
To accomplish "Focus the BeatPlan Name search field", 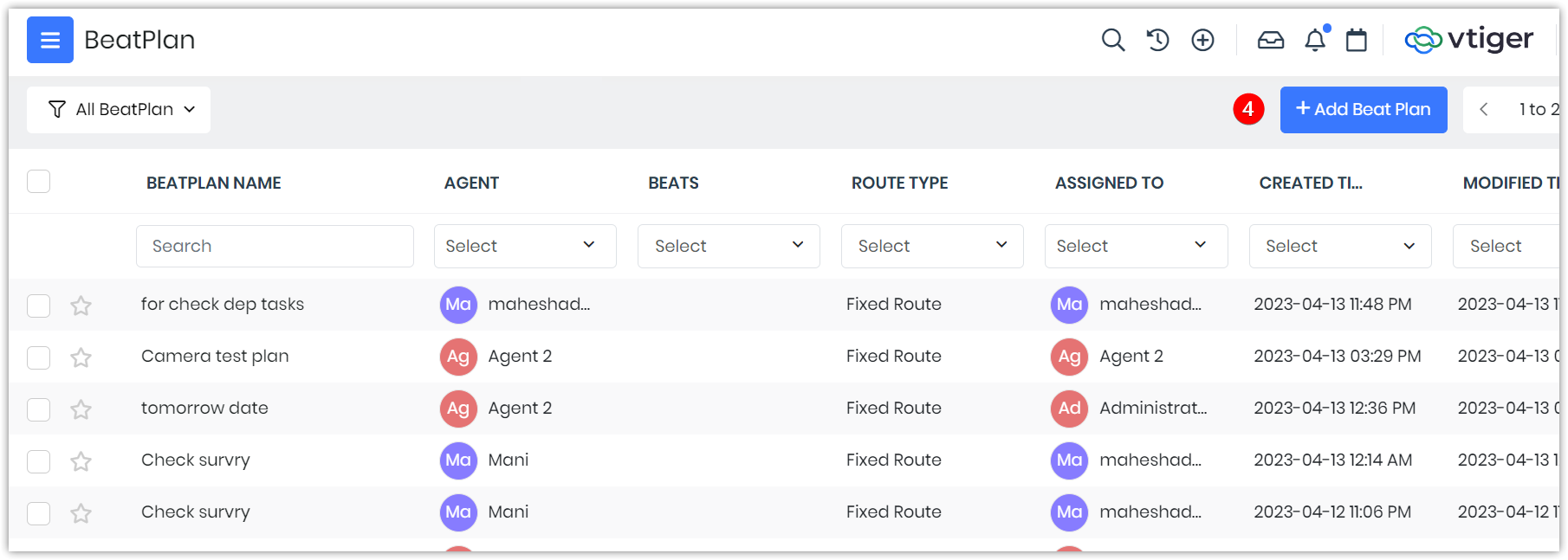I will tap(275, 246).
